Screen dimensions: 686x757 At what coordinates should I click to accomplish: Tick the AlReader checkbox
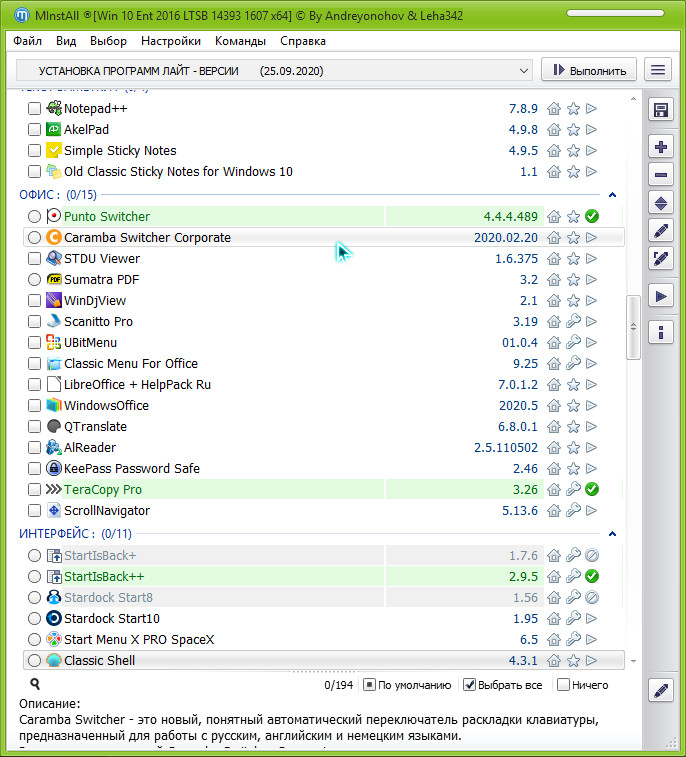34,448
